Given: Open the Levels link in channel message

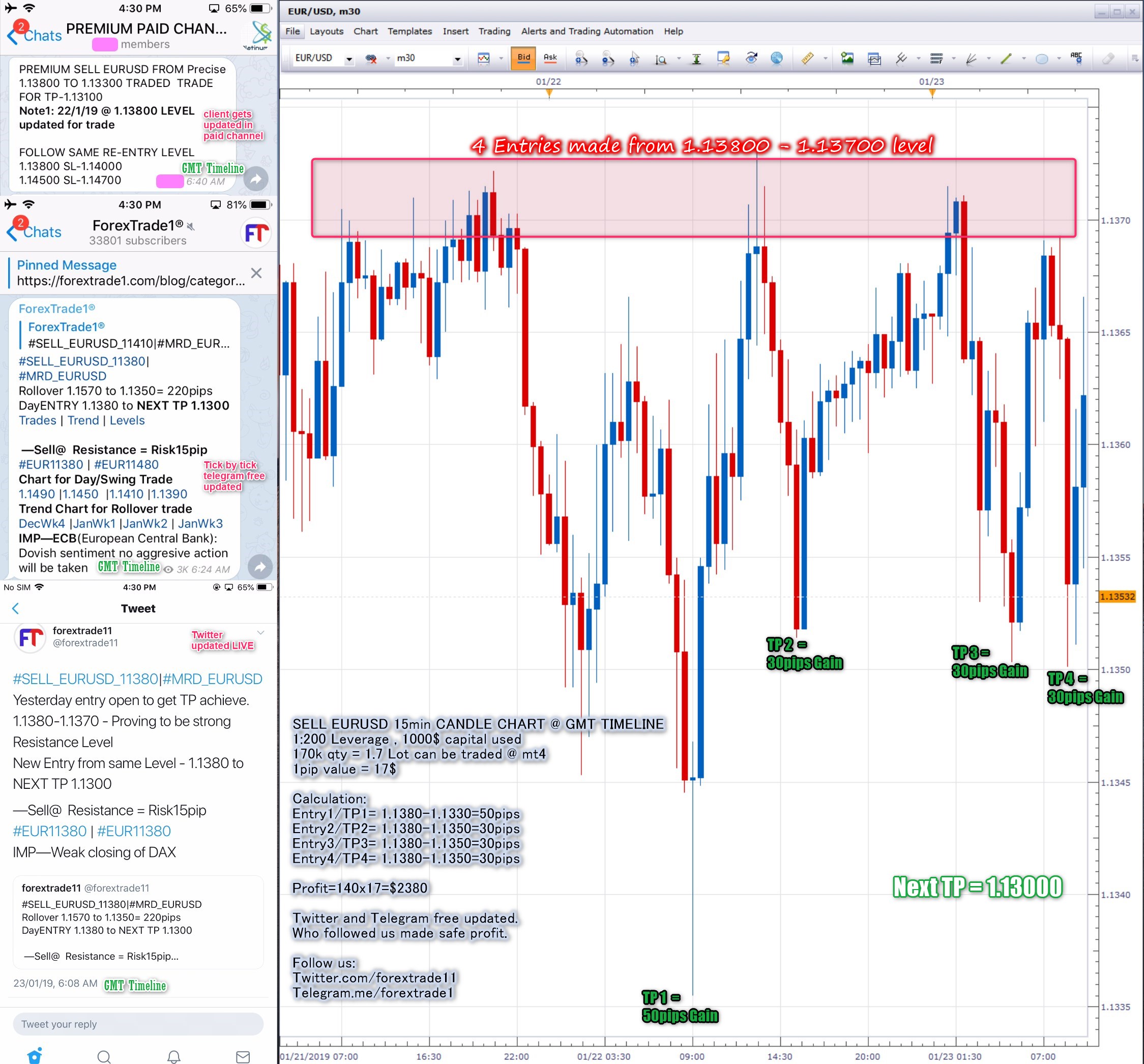Looking at the screenshot, I should point(127,421).
